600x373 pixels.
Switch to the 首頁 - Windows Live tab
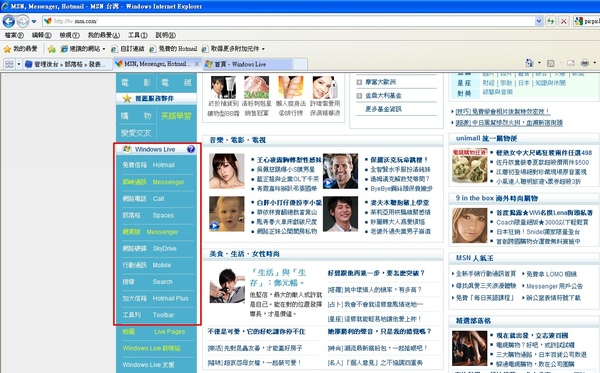(x=248, y=64)
